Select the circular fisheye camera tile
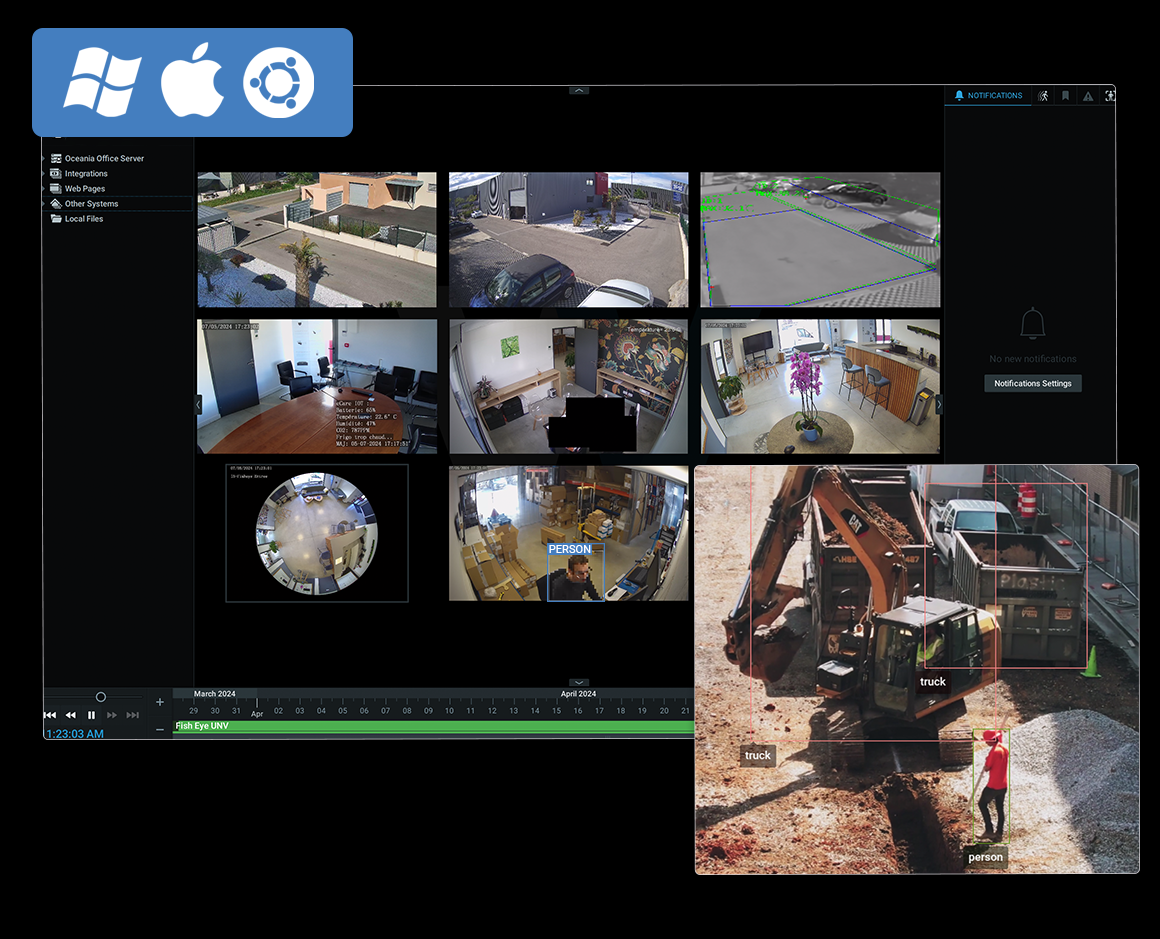The width and height of the screenshot is (1160, 939). pos(317,533)
